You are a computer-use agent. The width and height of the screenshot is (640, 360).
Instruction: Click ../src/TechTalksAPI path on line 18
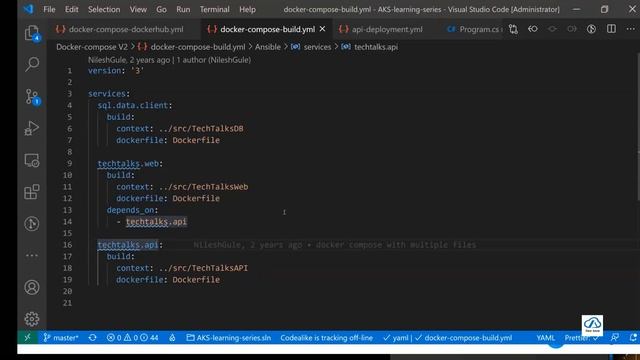[x=203, y=268]
